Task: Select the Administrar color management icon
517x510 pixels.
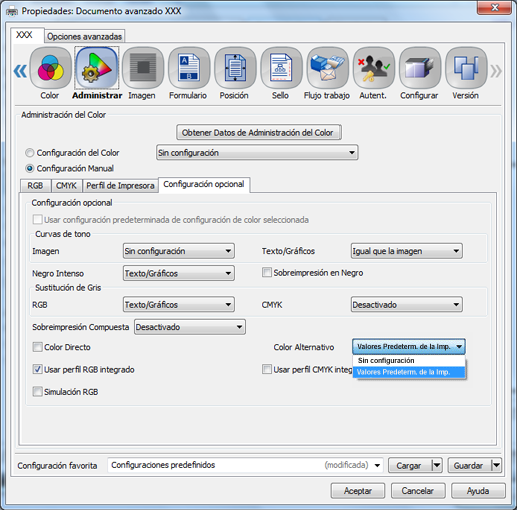Action: click(97, 68)
